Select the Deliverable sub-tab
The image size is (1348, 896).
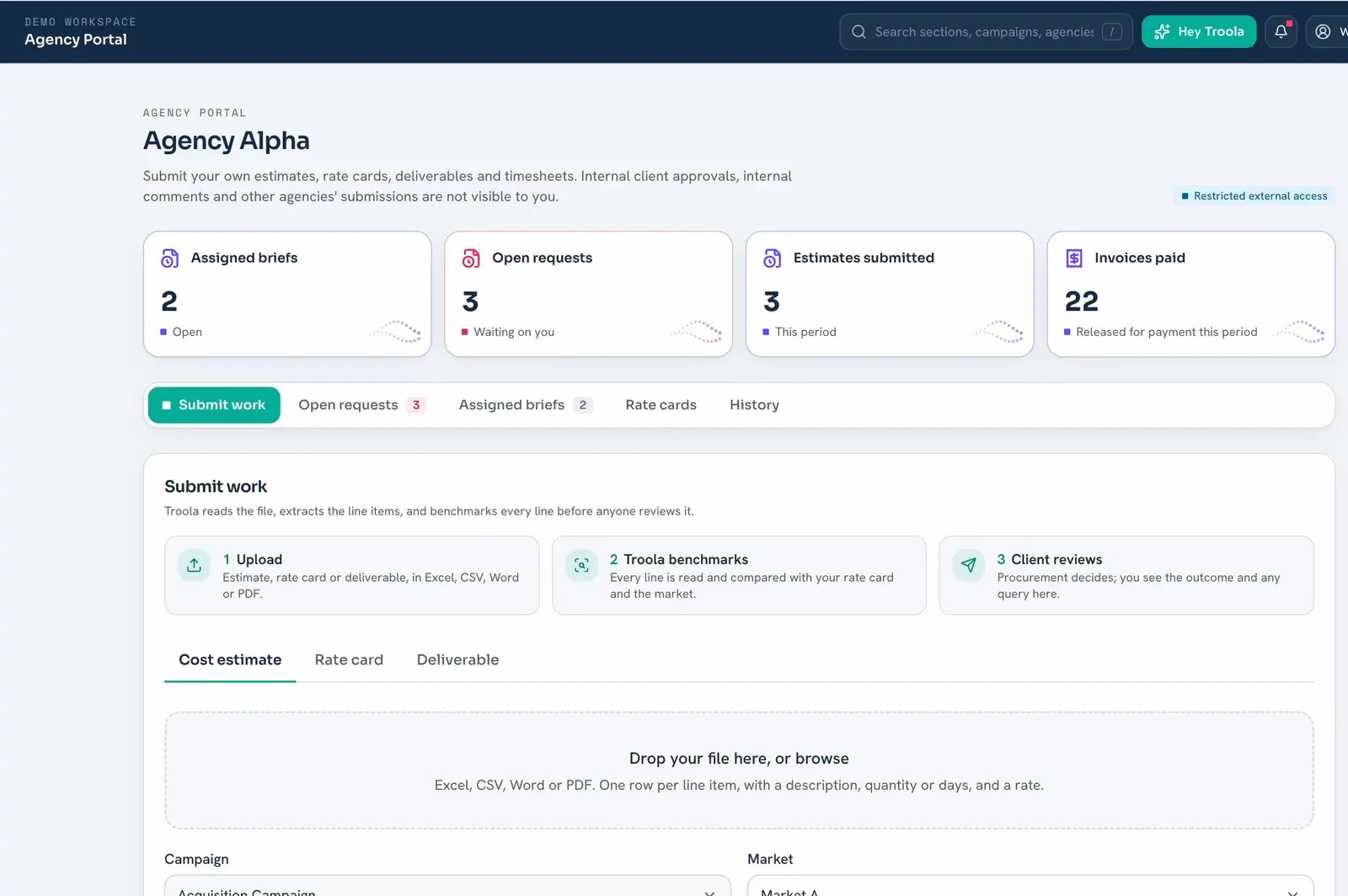tap(457, 660)
